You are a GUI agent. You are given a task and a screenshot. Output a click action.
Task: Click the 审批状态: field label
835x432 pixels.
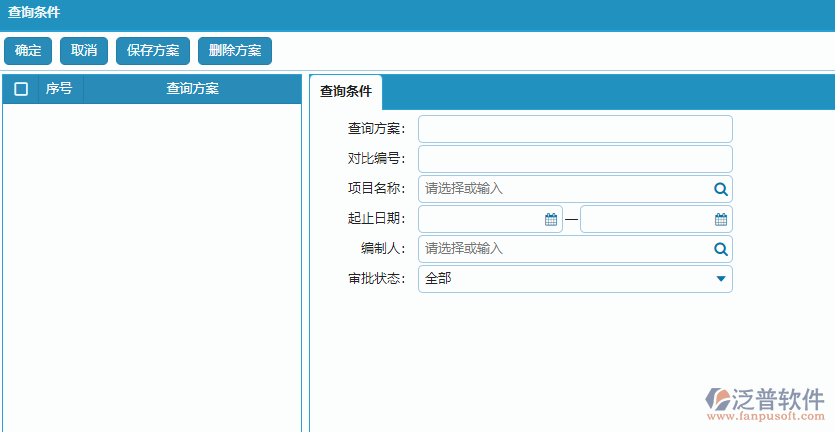pos(376,279)
